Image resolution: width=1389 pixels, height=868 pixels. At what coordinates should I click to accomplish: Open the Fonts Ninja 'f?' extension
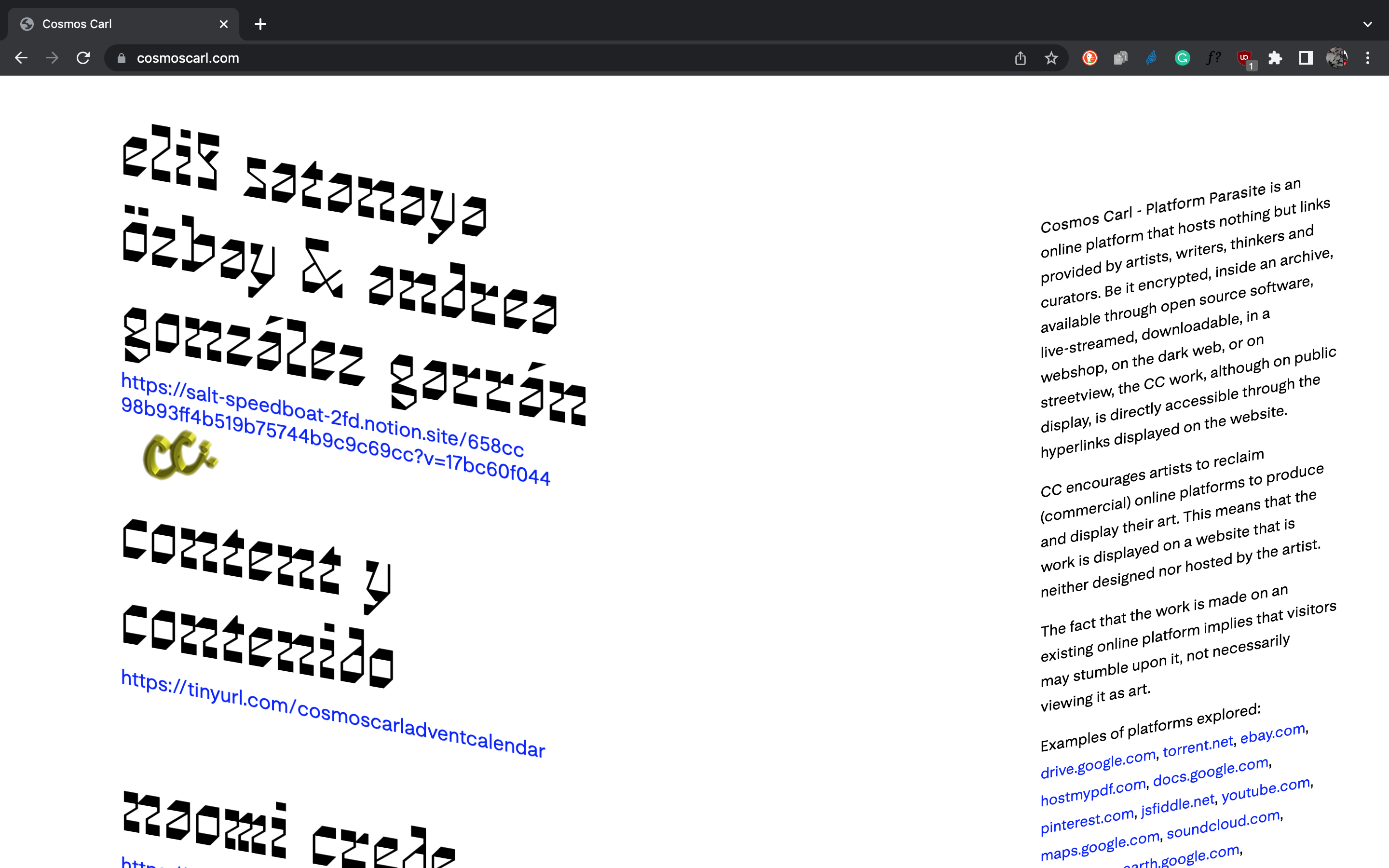(1213, 58)
